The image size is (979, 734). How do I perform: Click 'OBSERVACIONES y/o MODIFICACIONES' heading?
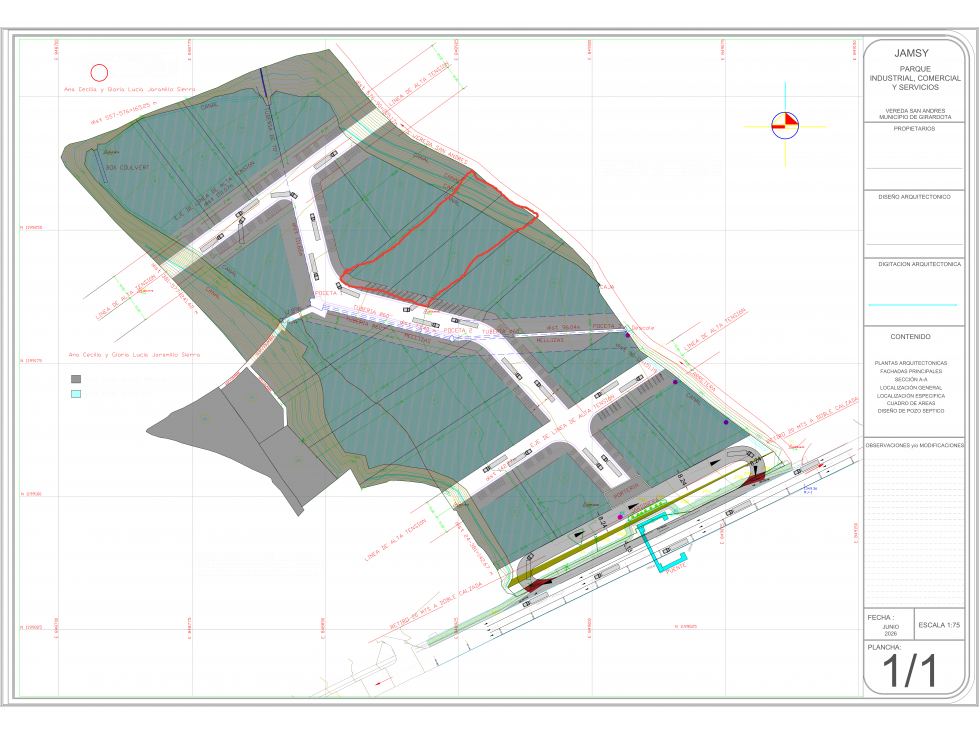[x=915, y=445]
